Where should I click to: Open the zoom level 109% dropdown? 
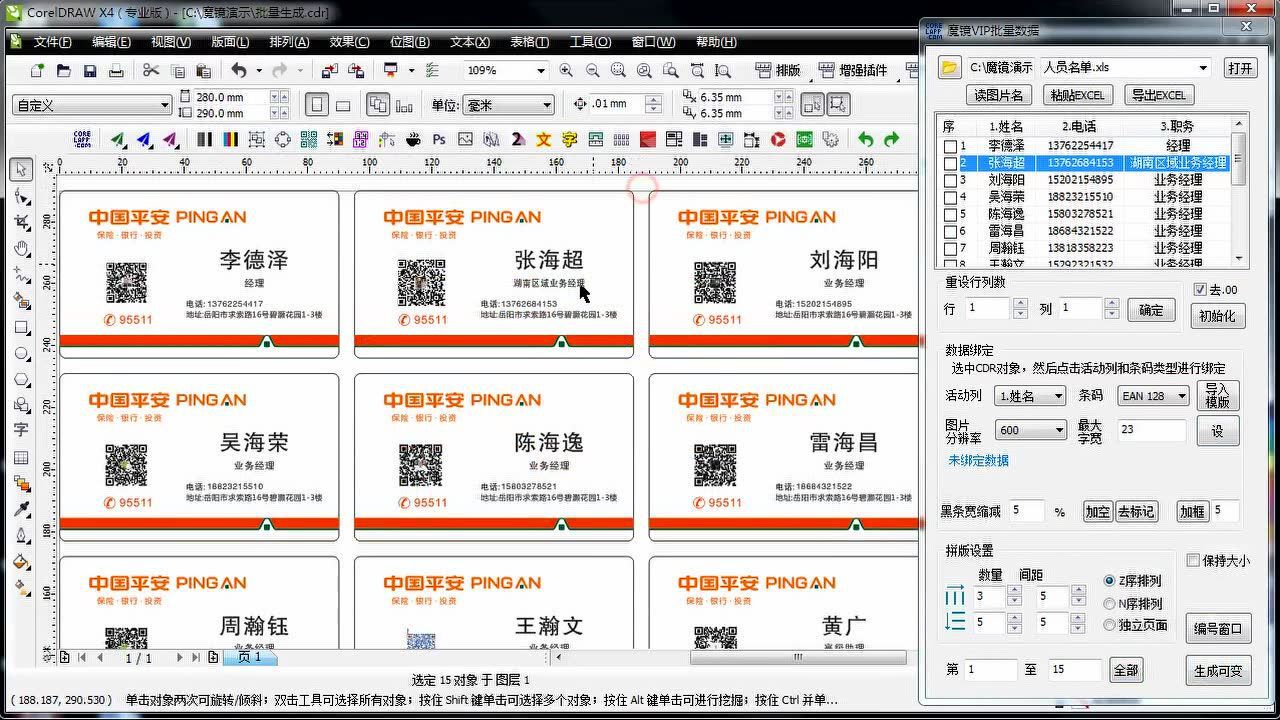coord(541,71)
